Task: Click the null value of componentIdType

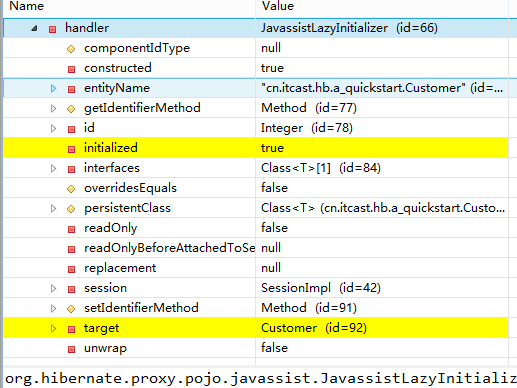Action: [271, 48]
